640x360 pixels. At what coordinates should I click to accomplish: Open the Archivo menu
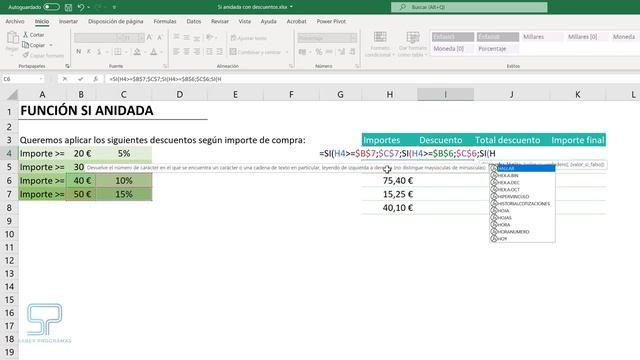coord(15,21)
